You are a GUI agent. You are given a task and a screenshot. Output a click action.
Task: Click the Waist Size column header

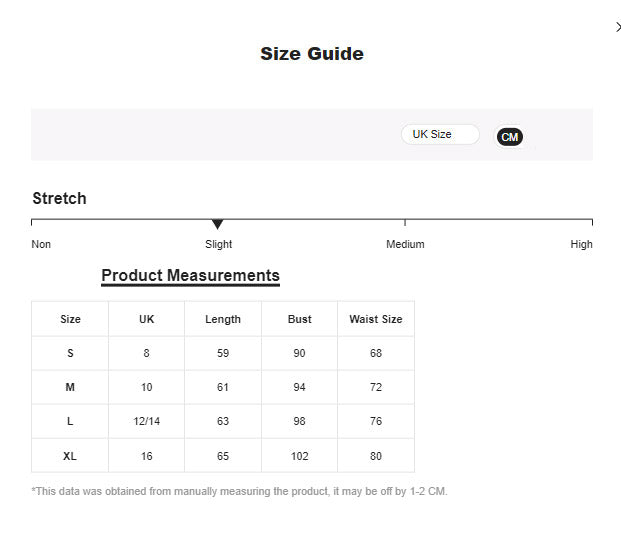click(375, 319)
